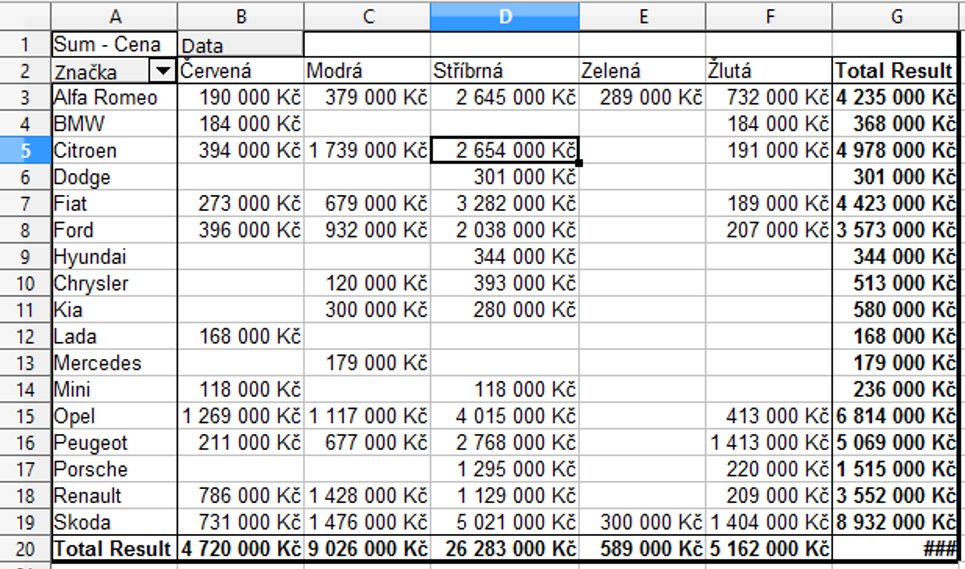Select cell with 1 413 000 Kč
This screenshot has height=569, width=965.
pyautogui.click(x=769, y=443)
